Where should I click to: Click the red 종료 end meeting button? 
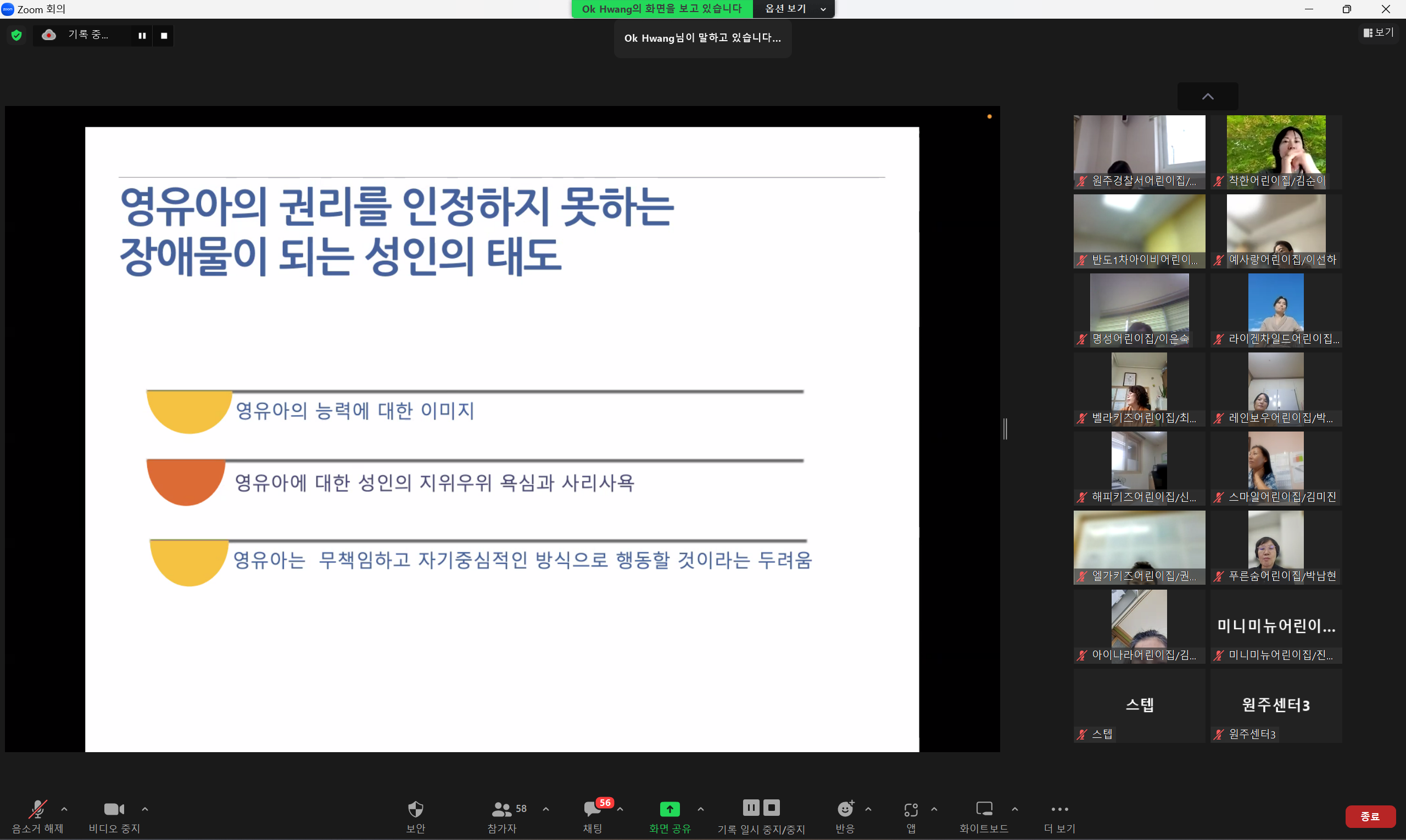tap(1370, 816)
